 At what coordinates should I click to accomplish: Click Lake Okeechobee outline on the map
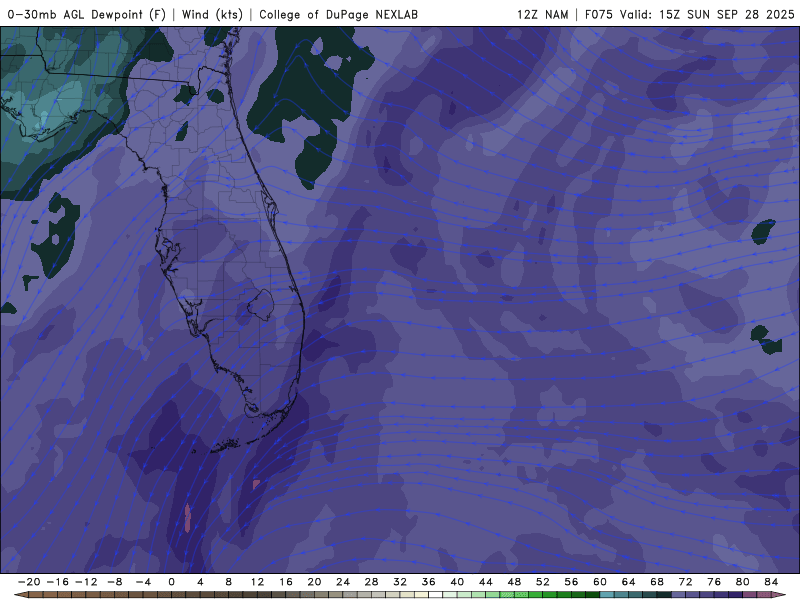pos(261,305)
